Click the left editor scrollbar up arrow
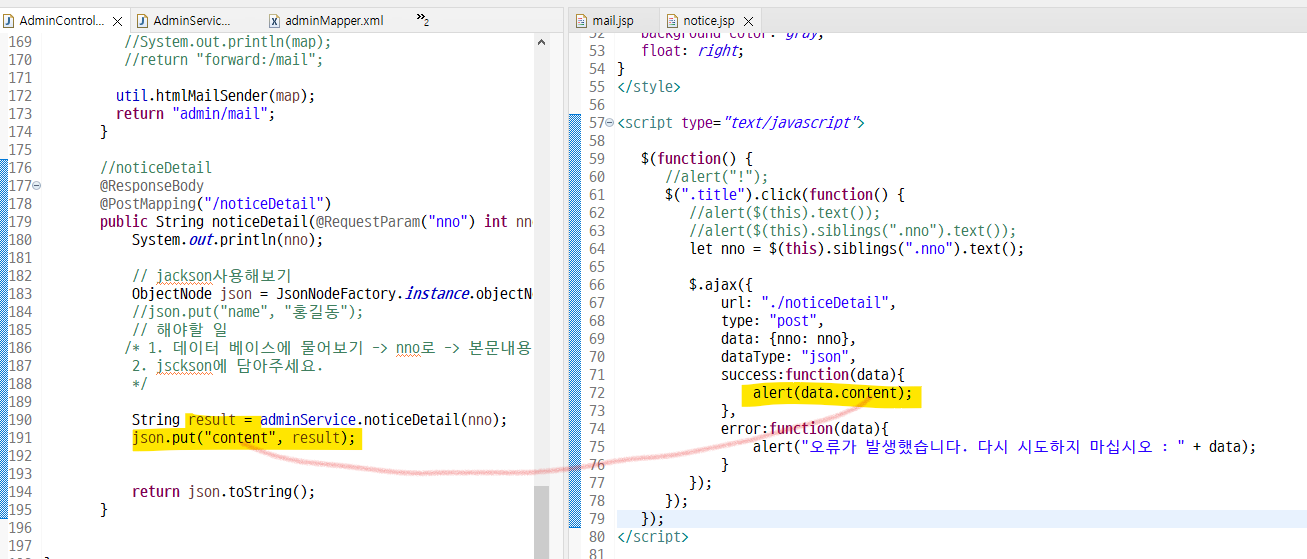The height and width of the screenshot is (559, 1307). [x=540, y=43]
